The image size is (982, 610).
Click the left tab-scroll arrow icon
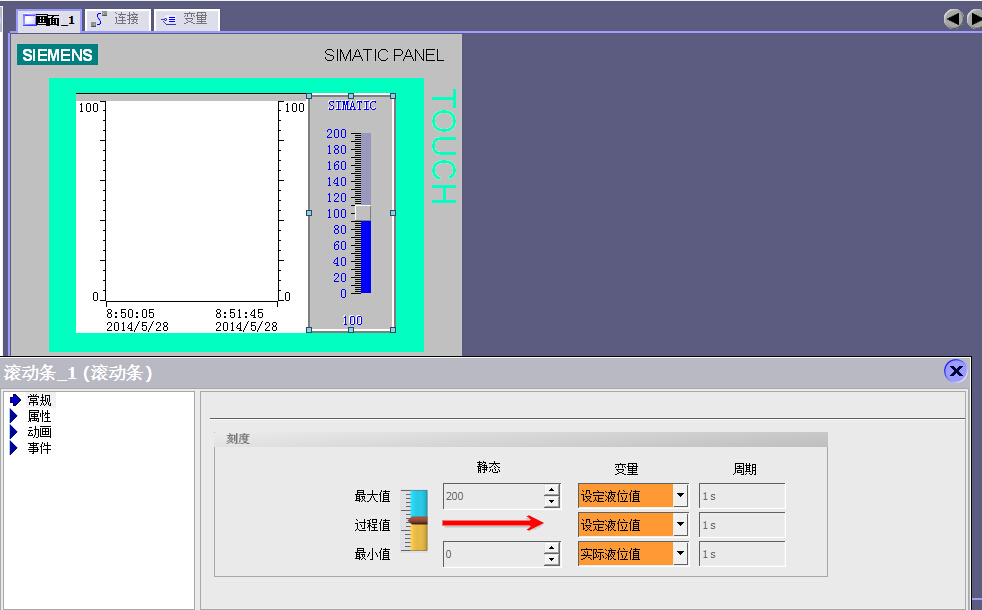click(x=953, y=19)
